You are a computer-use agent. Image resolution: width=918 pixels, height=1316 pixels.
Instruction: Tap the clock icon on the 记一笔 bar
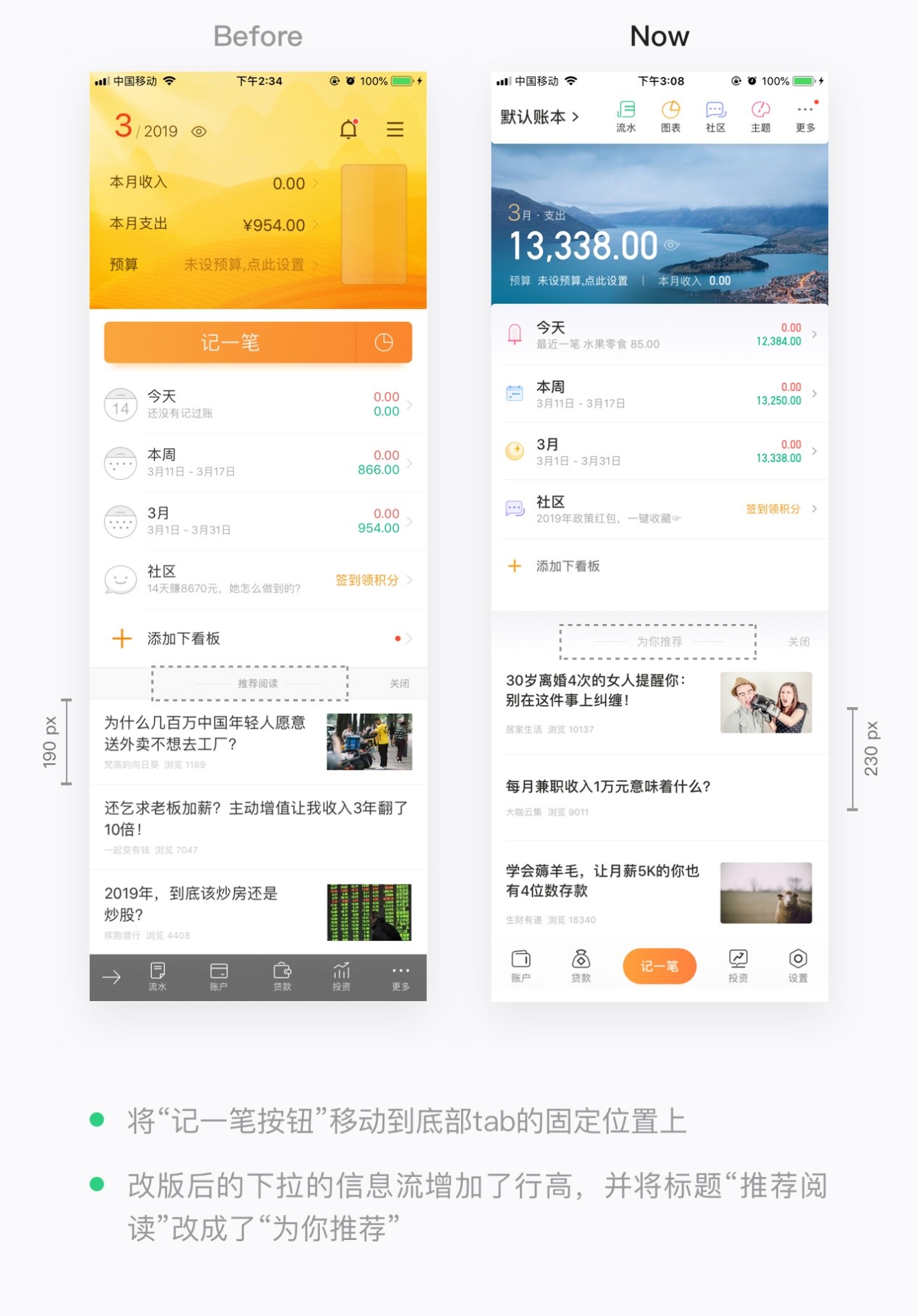tap(384, 342)
